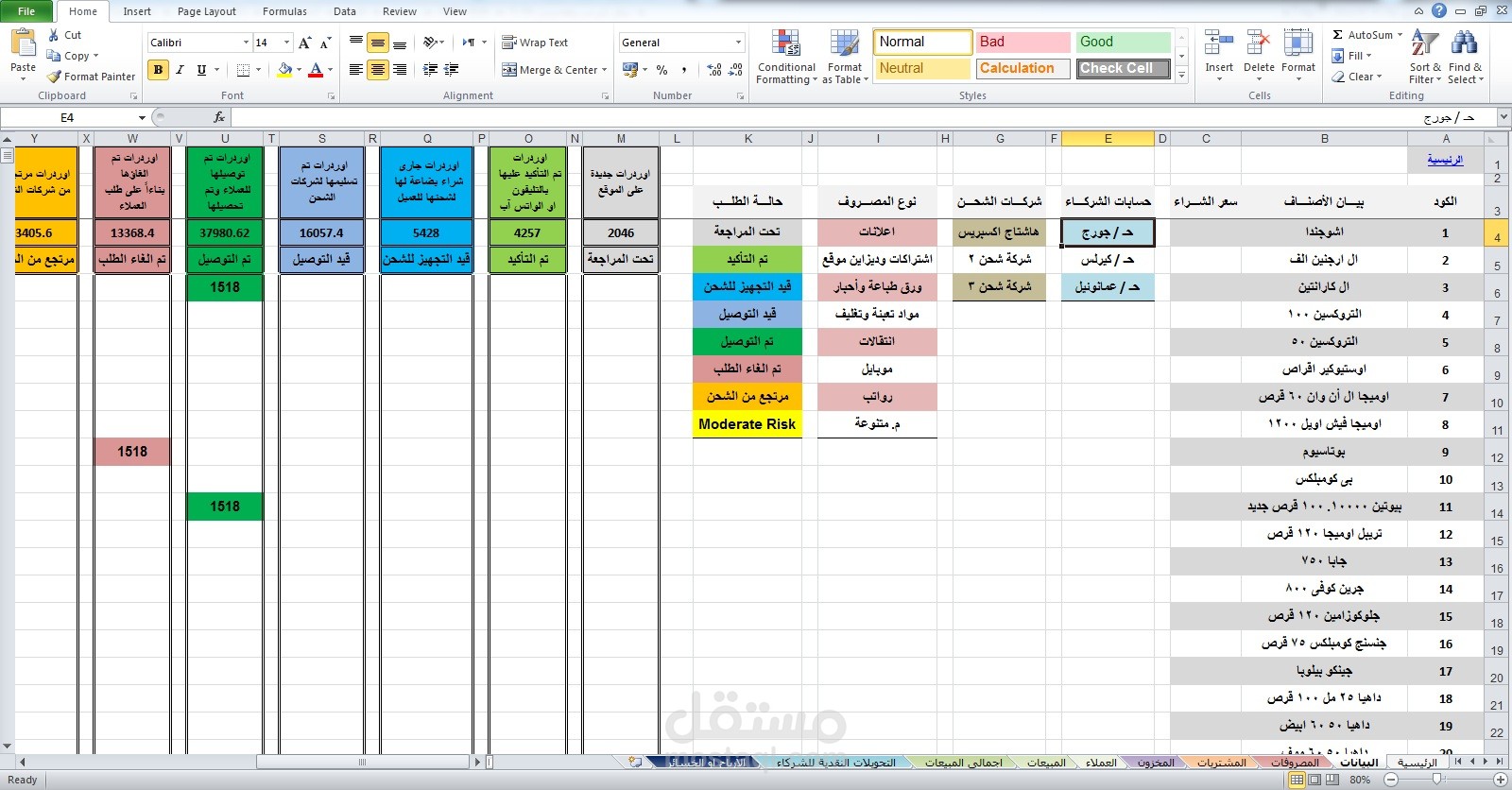Open the المشتريات sheet tab
The height and width of the screenshot is (790, 1512).
(1221, 762)
